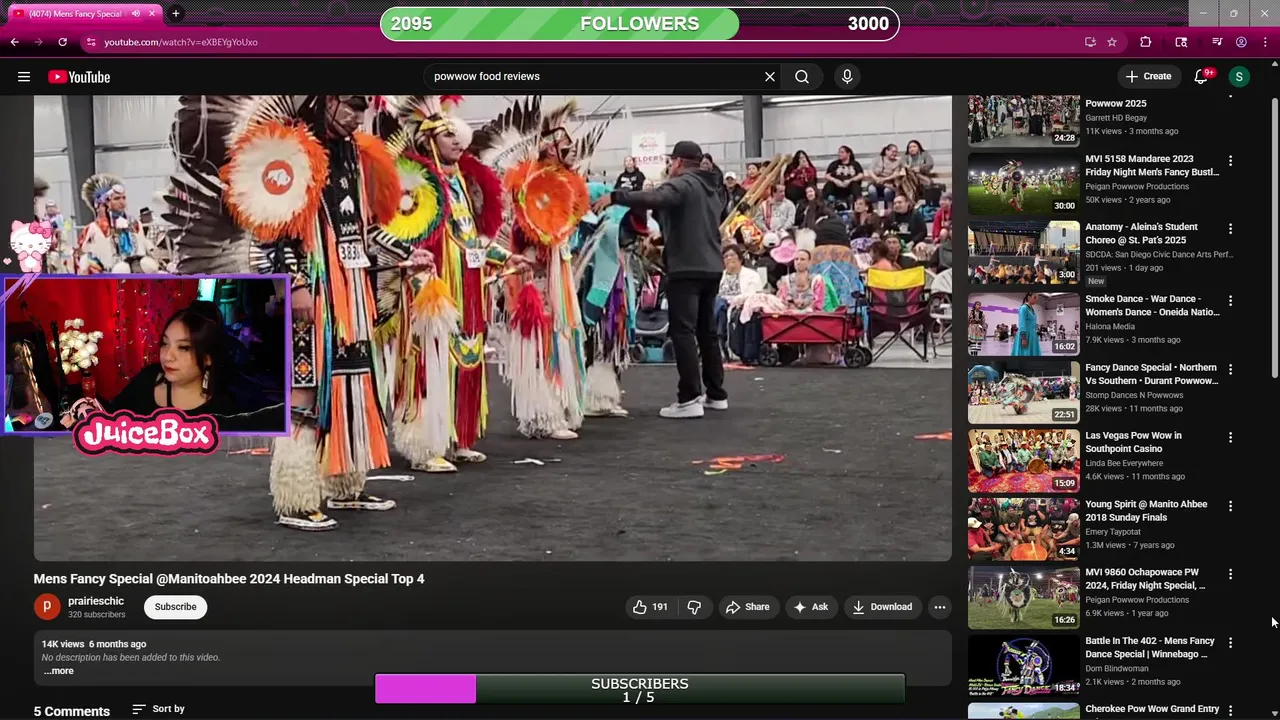Open options for Smoke Dance War Dance

tap(1230, 300)
